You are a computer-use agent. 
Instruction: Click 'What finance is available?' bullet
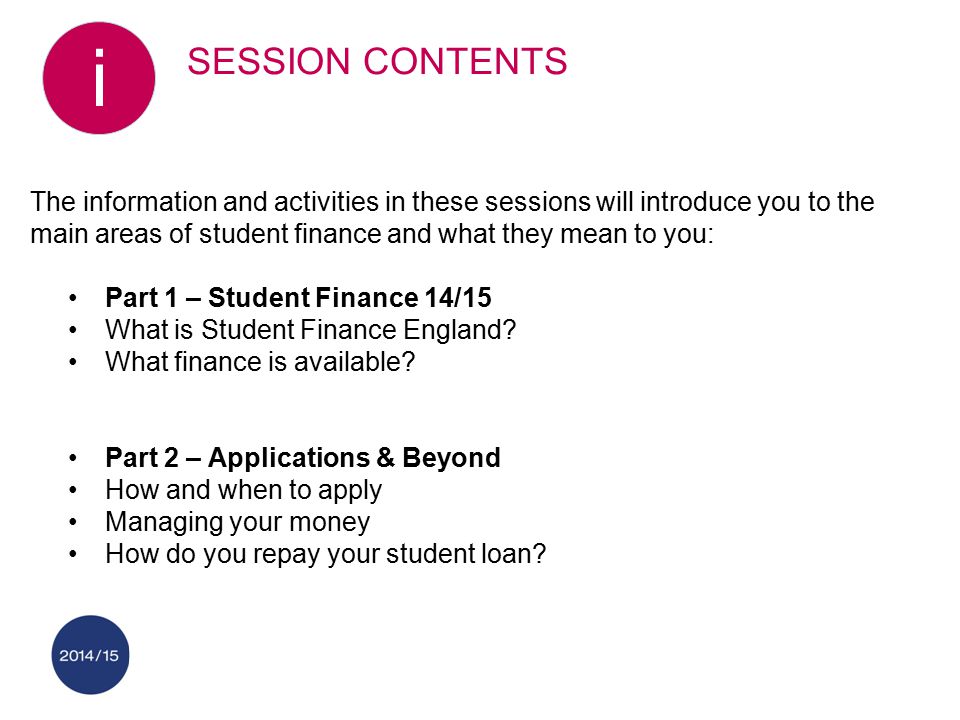tap(260, 361)
